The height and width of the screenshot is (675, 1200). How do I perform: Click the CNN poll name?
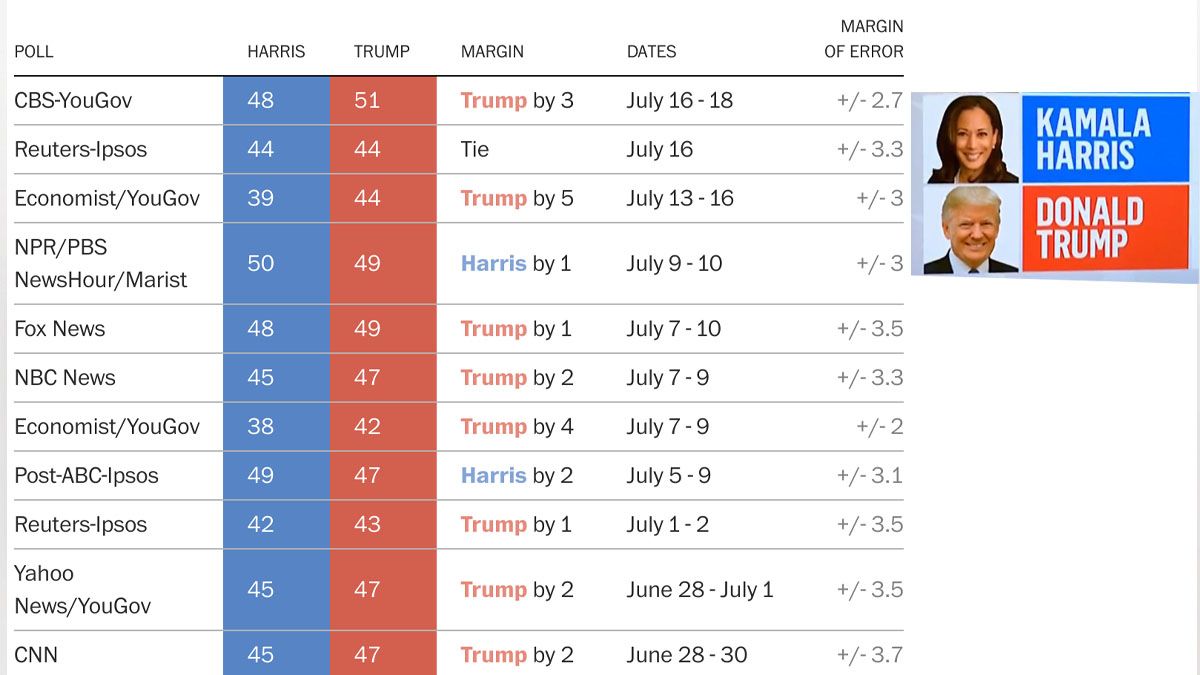tap(36, 655)
